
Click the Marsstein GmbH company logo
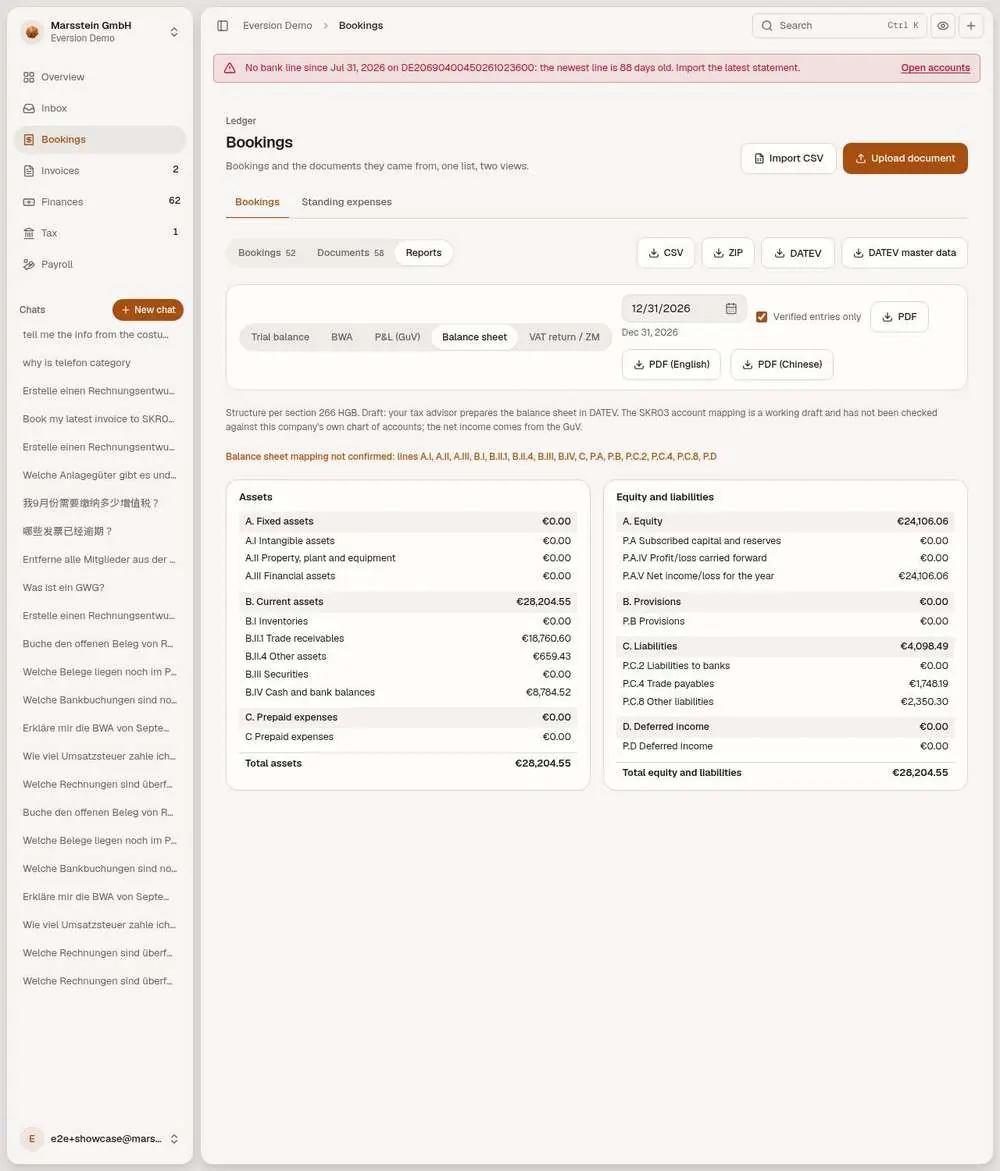[31, 31]
